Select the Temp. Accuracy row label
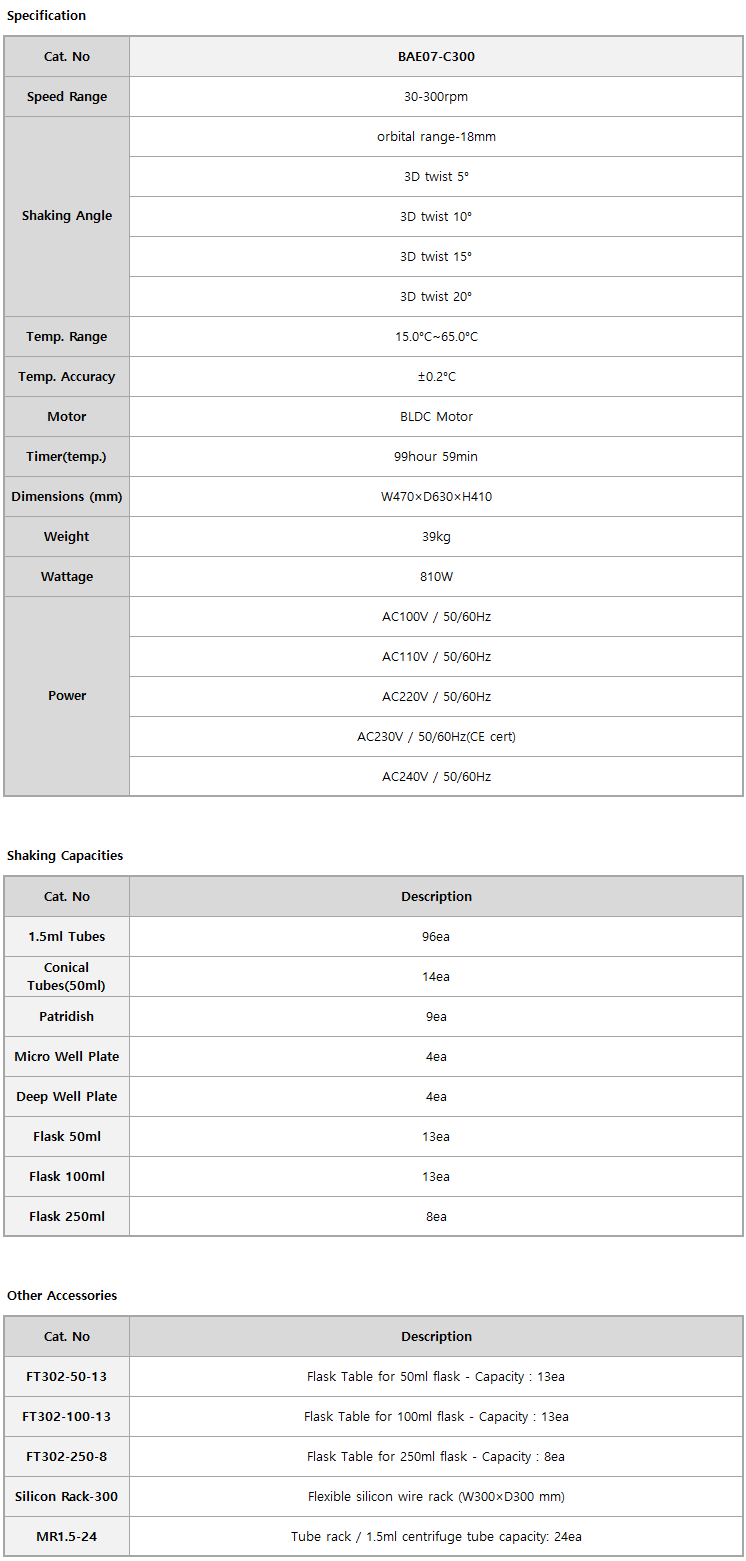This screenshot has height=1561, width=746. pyautogui.click(x=67, y=377)
